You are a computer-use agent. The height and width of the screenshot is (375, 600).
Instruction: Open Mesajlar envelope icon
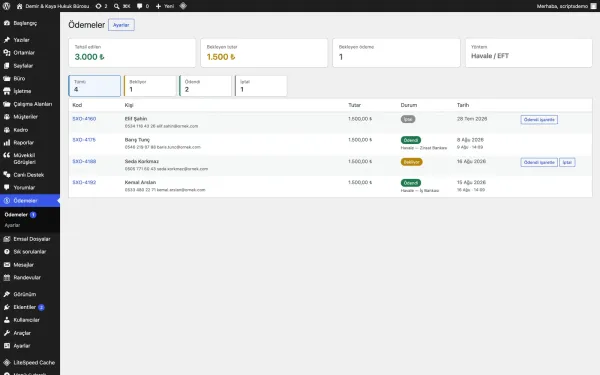(7, 265)
